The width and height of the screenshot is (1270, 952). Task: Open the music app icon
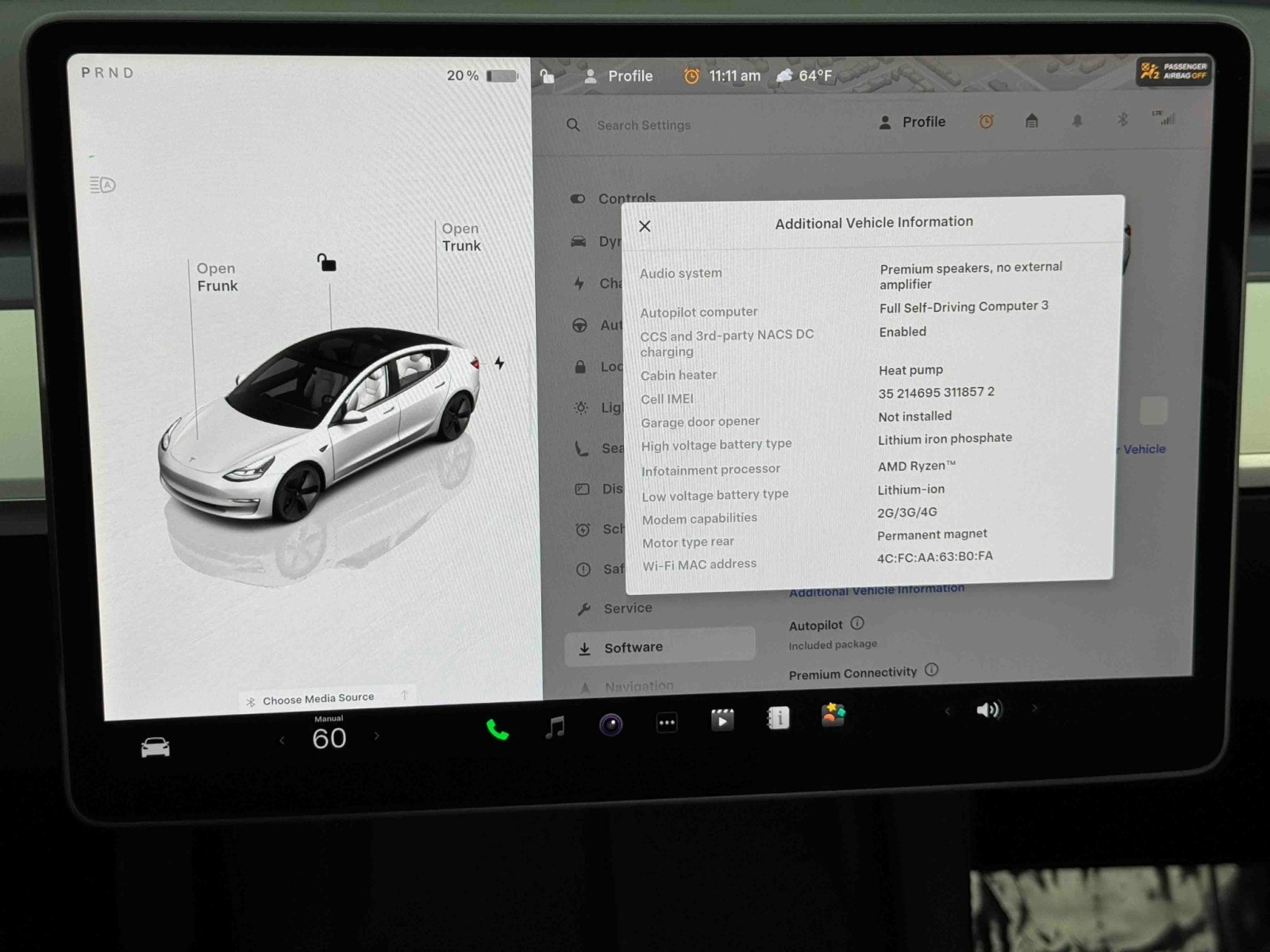click(555, 726)
